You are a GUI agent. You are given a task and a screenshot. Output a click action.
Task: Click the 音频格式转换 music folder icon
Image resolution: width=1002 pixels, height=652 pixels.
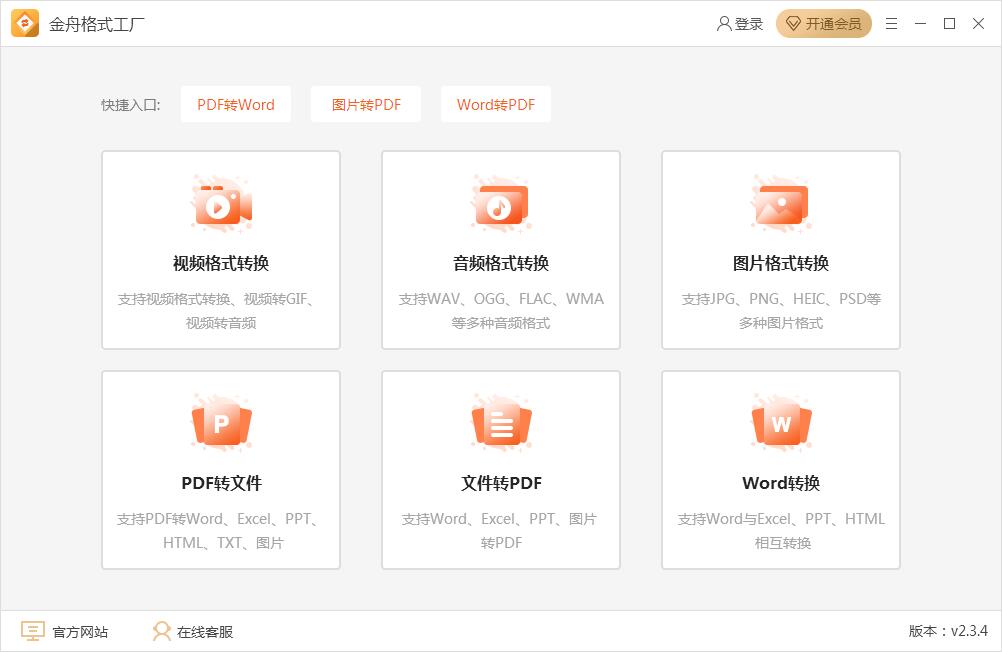click(500, 202)
